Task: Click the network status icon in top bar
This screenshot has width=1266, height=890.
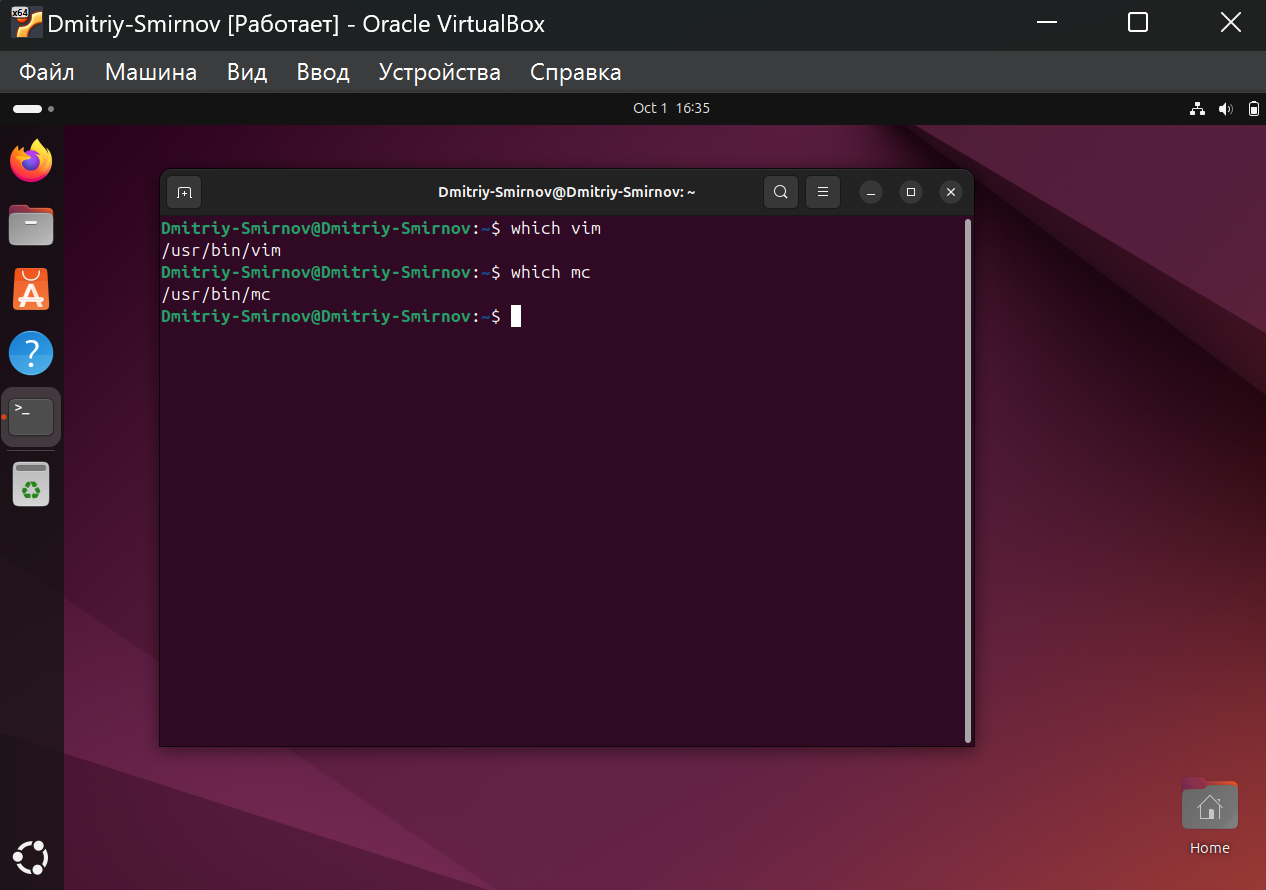Action: (x=1198, y=108)
